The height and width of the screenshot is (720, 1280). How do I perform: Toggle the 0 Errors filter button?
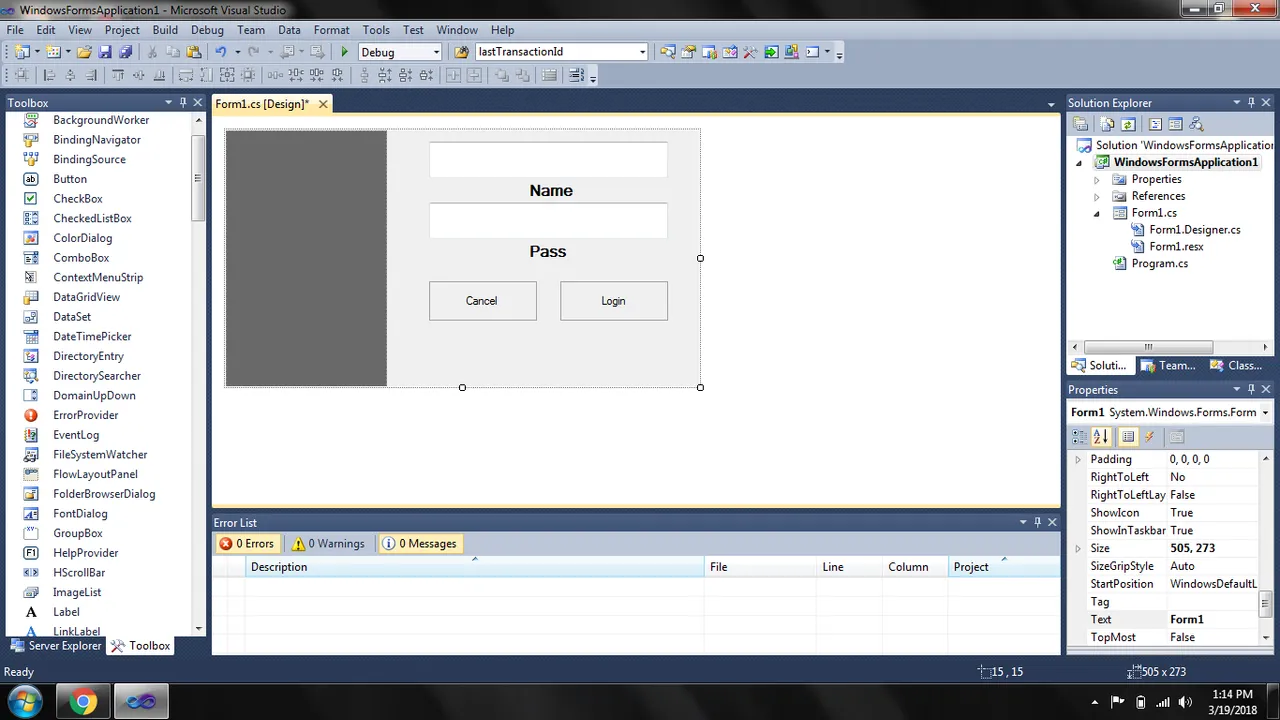(247, 544)
